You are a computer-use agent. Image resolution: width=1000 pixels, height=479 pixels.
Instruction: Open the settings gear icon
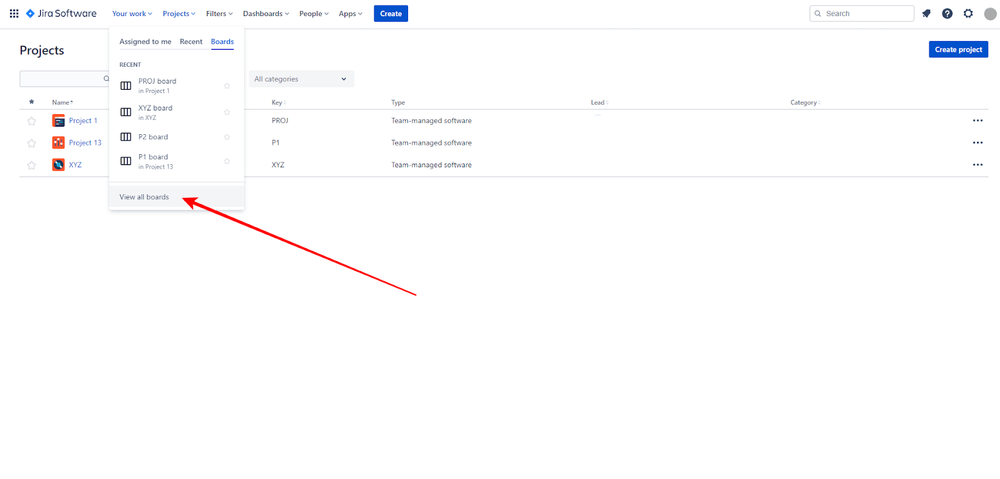(x=968, y=14)
